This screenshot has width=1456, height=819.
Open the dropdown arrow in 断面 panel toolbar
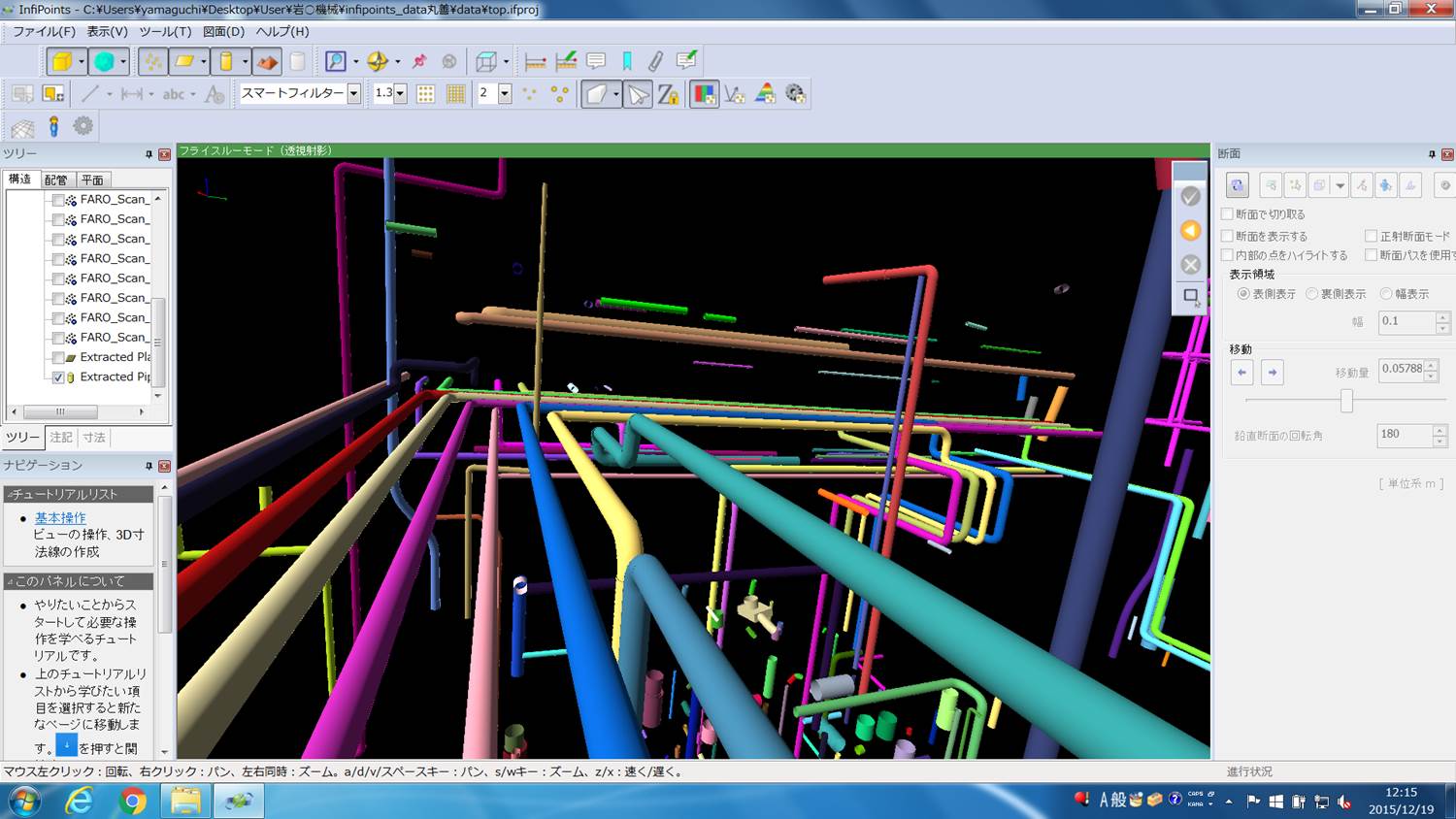(x=1340, y=185)
